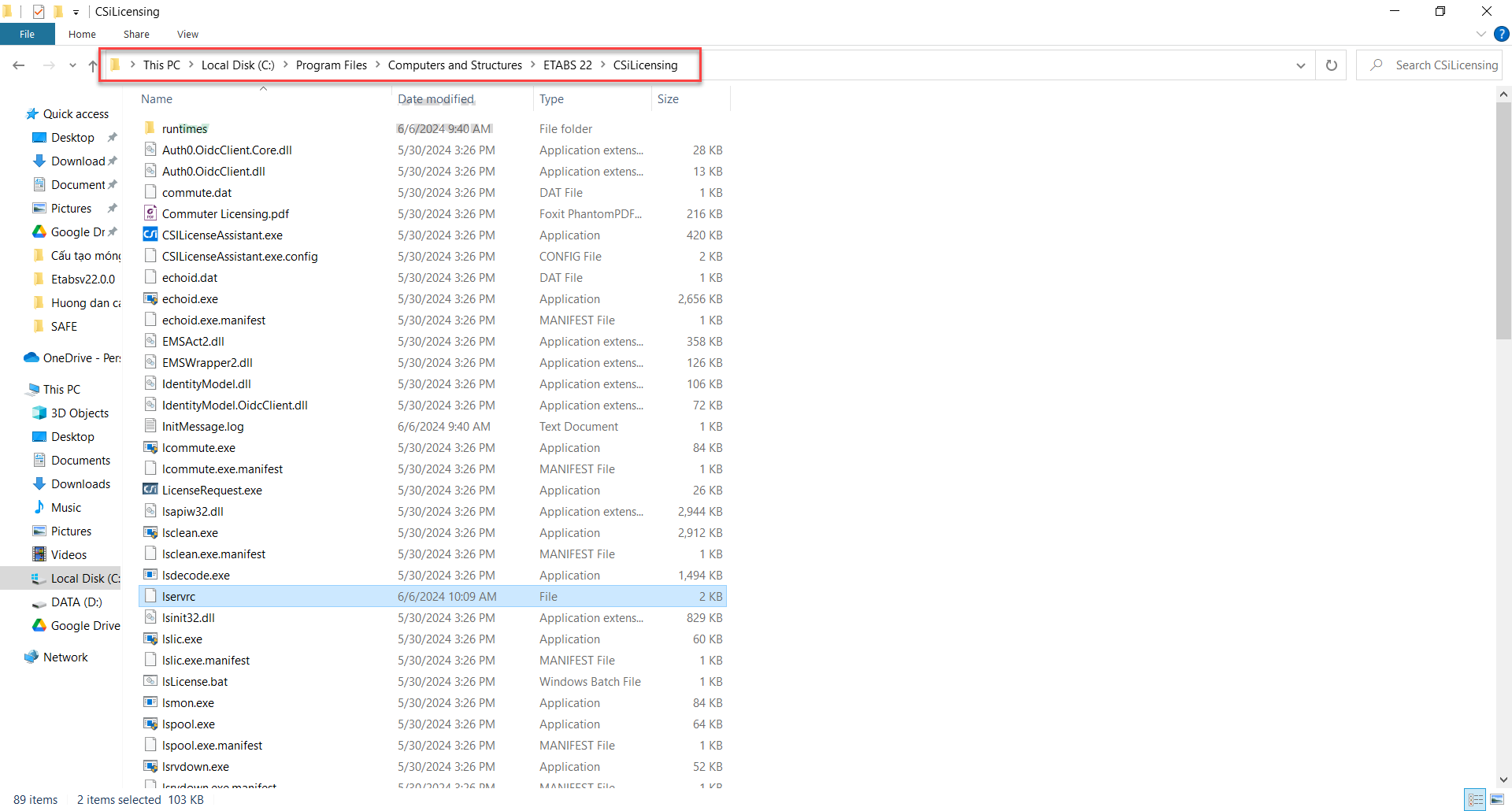Sort by the Date modified column header
Image resolution: width=1512 pixels, height=811 pixels.
(435, 99)
